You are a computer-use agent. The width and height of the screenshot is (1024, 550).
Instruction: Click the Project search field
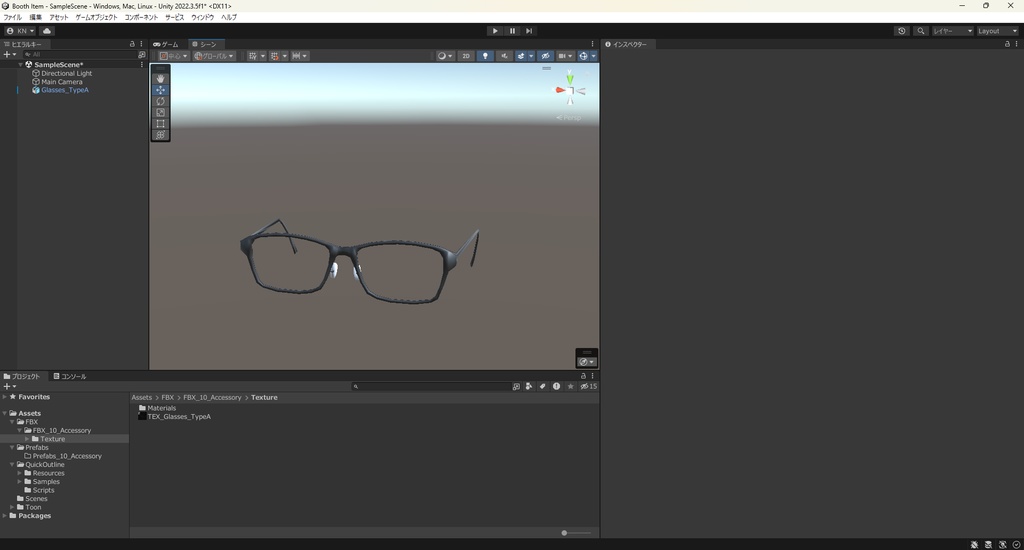[430, 386]
